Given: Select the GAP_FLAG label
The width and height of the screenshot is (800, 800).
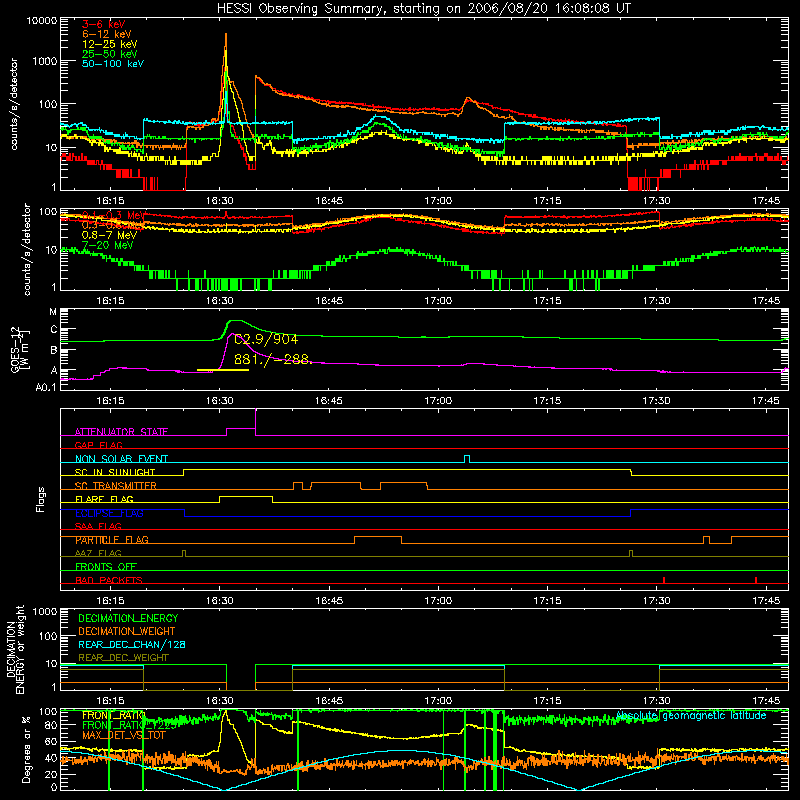Looking at the screenshot, I should (x=98, y=445).
